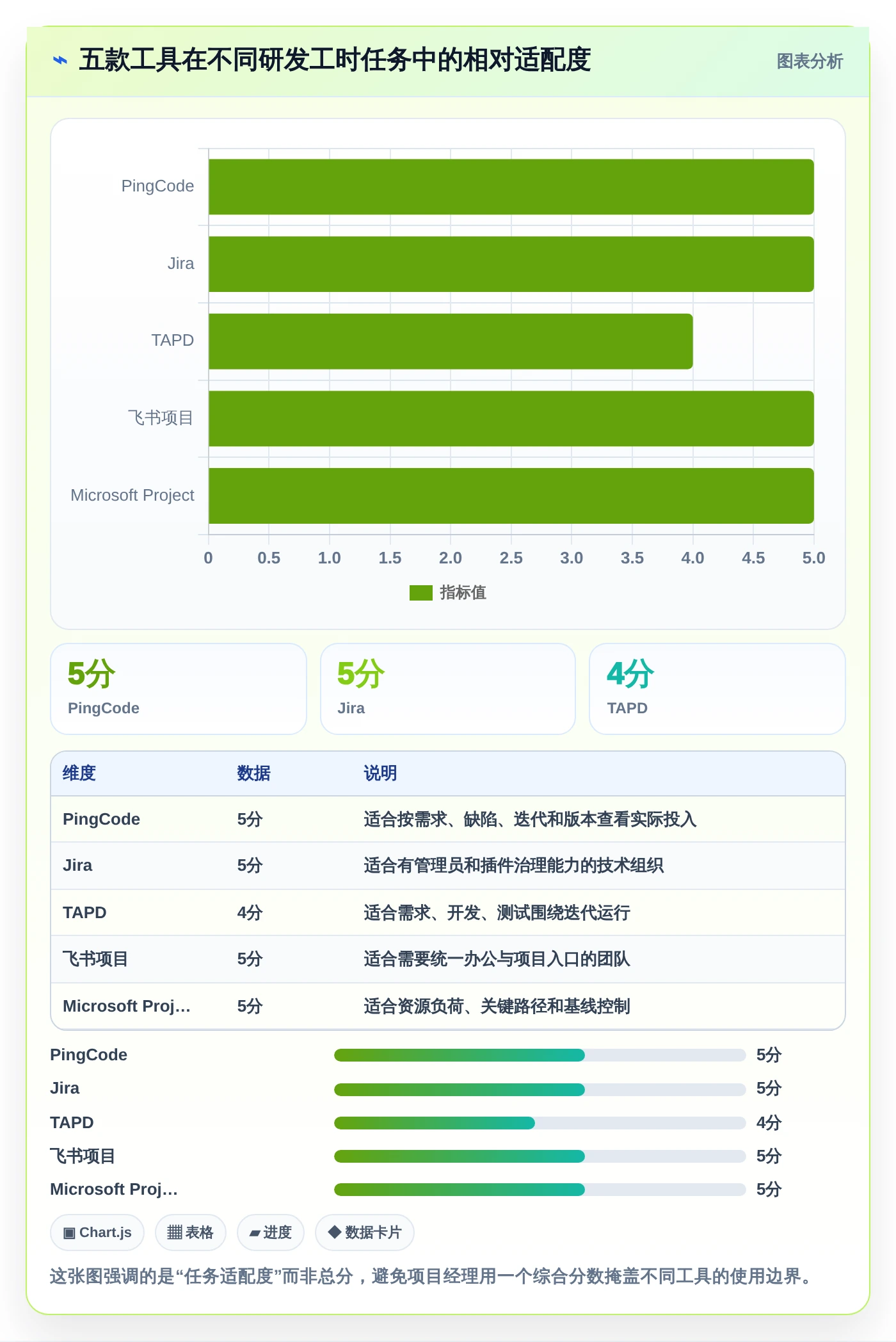Click the Microsoft Proj… progress bar
896x1342 pixels.
click(x=540, y=1190)
